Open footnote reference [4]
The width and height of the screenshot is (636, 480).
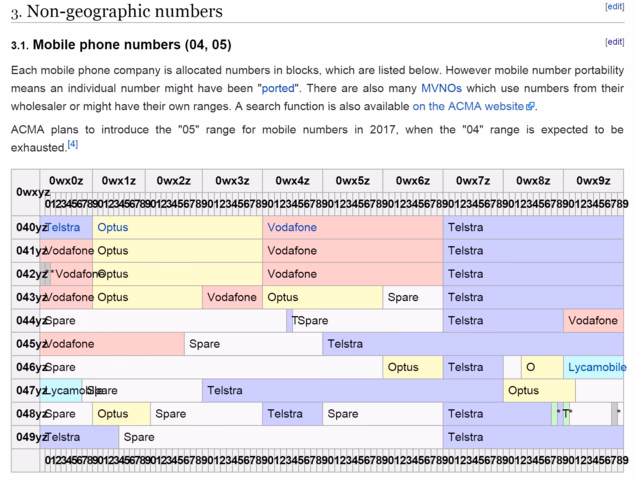[x=73, y=144]
